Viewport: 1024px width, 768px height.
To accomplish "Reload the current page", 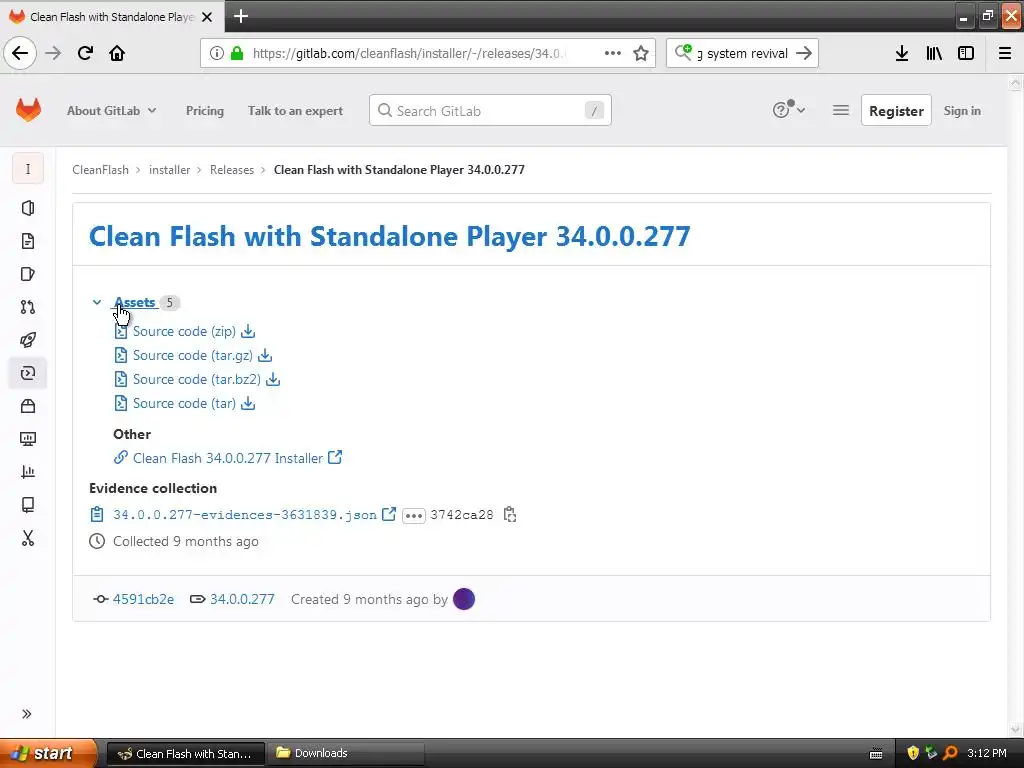I will click(x=85, y=53).
